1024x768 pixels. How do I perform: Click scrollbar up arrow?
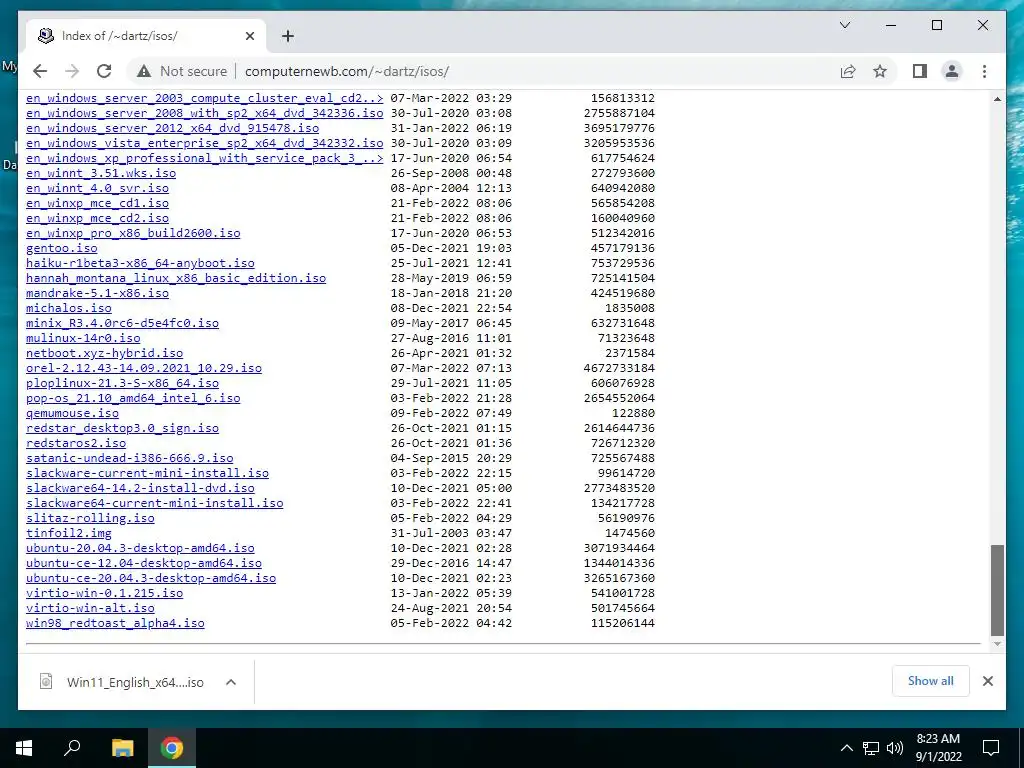tap(997, 99)
